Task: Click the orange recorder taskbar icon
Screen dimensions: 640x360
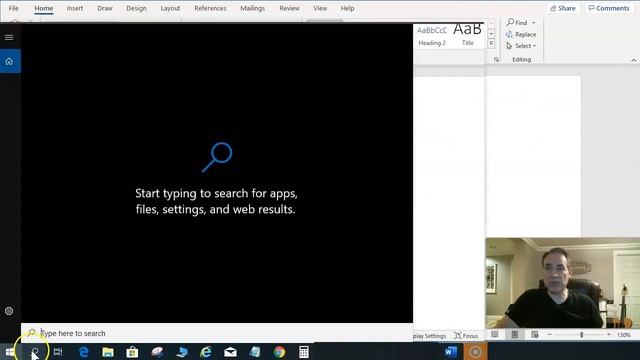Action: 475,351
